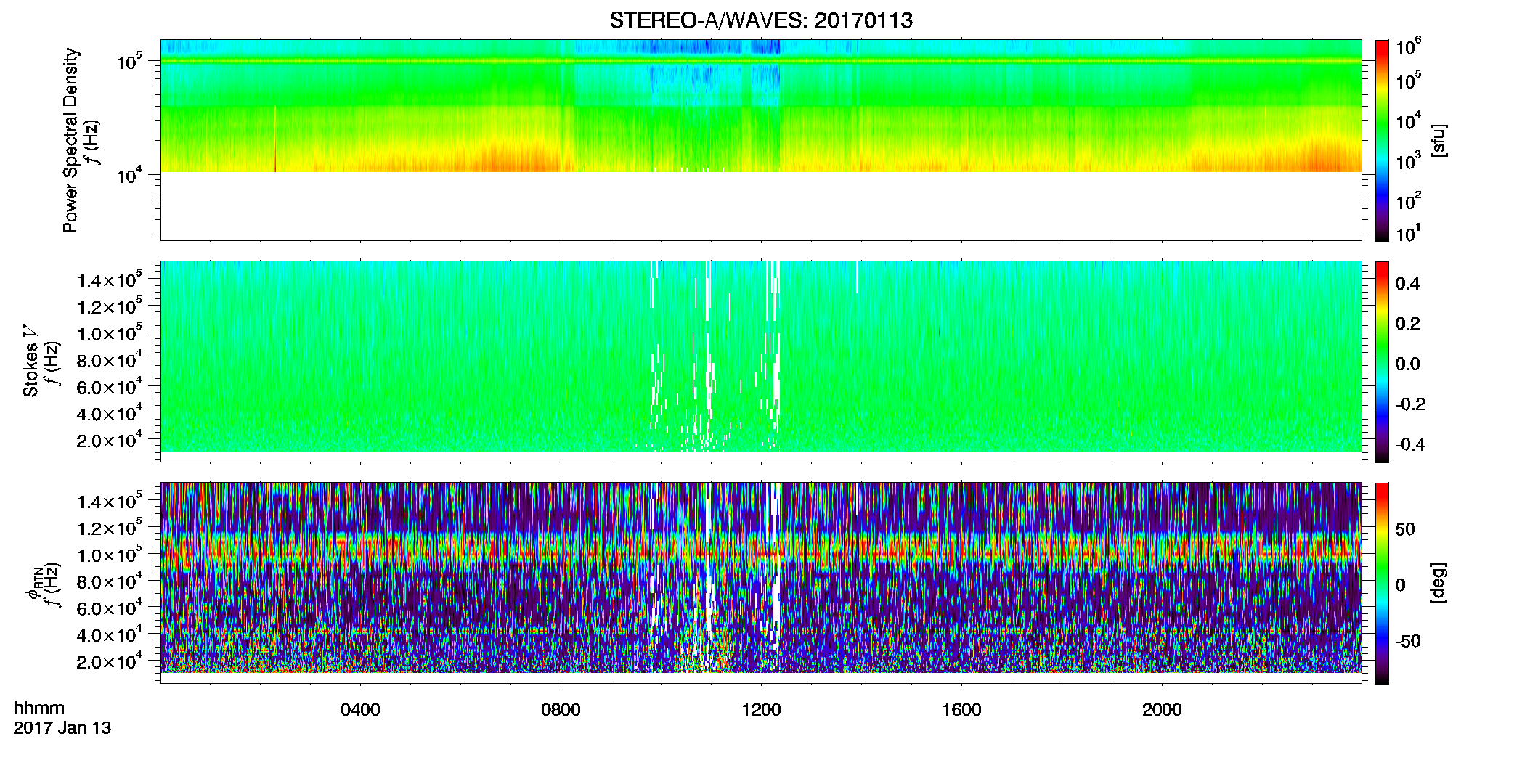This screenshot has width=1522, height=784.
Task: Click the [deg] colorbar unit label
Action: click(x=1438, y=583)
